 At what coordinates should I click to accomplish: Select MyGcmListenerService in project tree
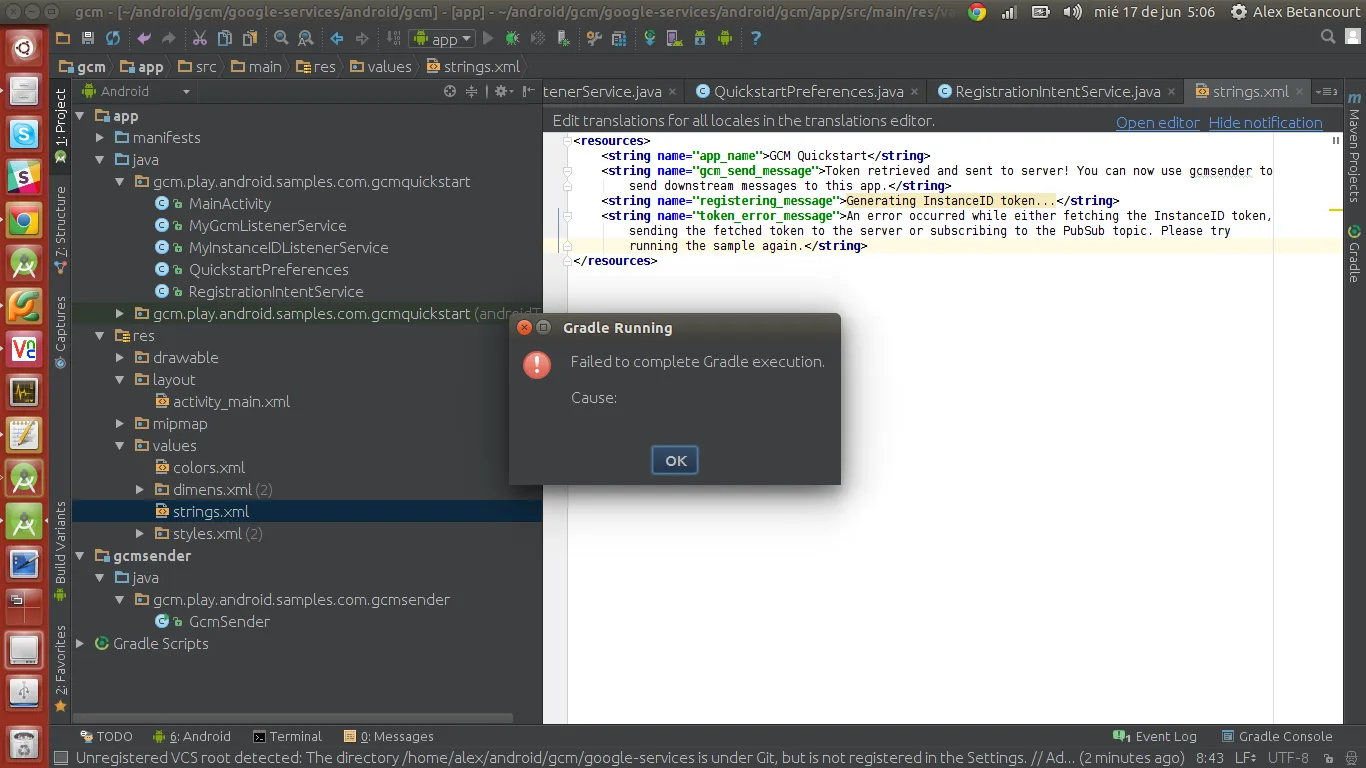(267, 226)
